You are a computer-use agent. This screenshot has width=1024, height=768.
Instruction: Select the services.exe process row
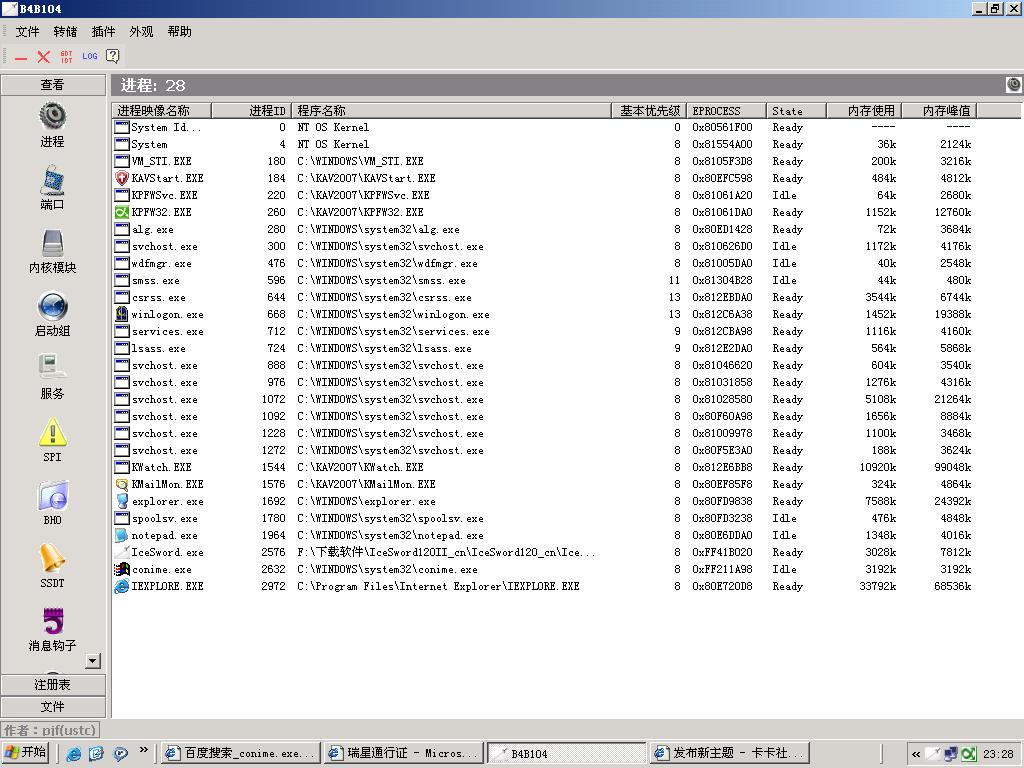543,331
